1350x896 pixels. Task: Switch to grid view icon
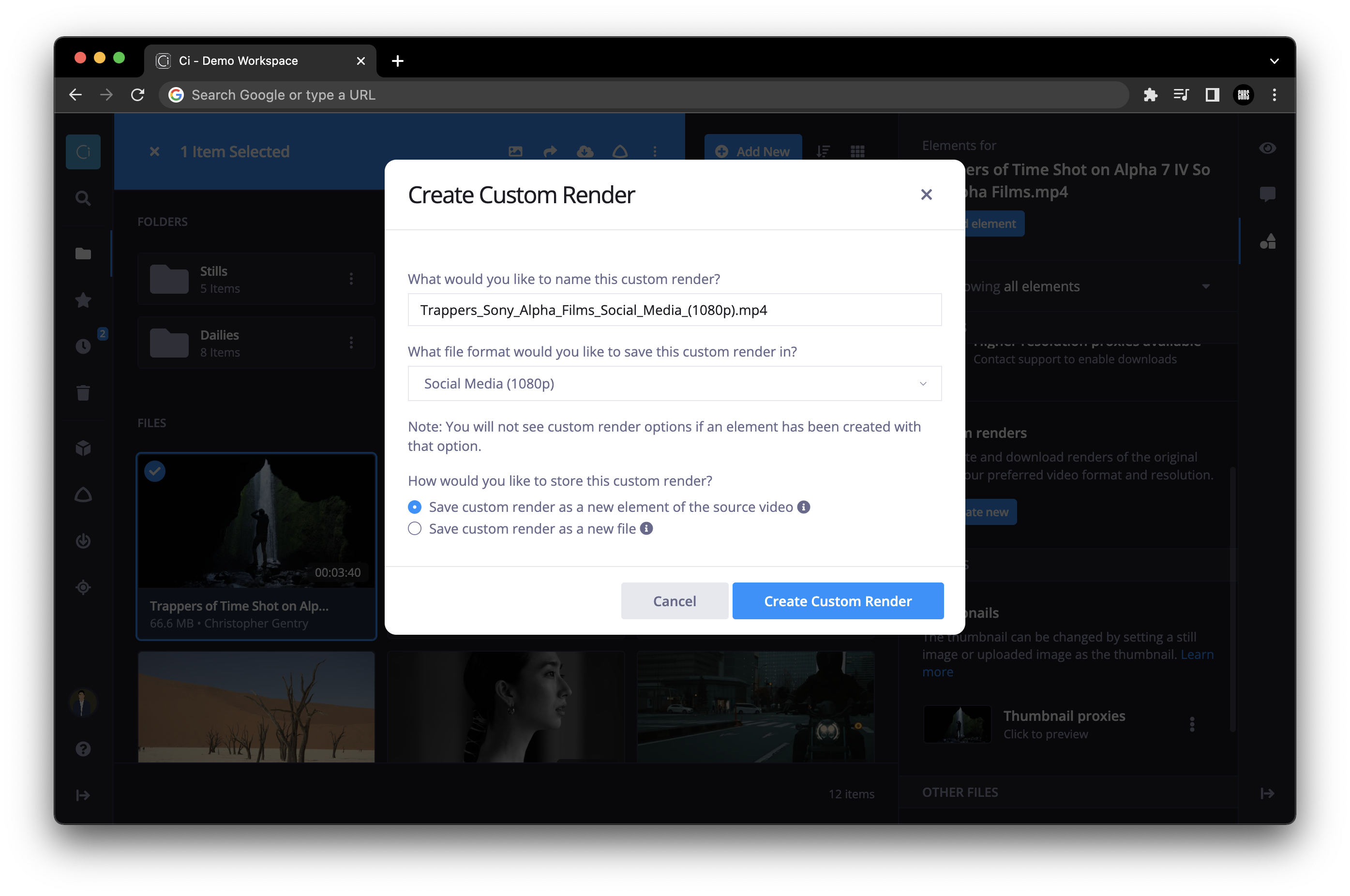tap(857, 151)
